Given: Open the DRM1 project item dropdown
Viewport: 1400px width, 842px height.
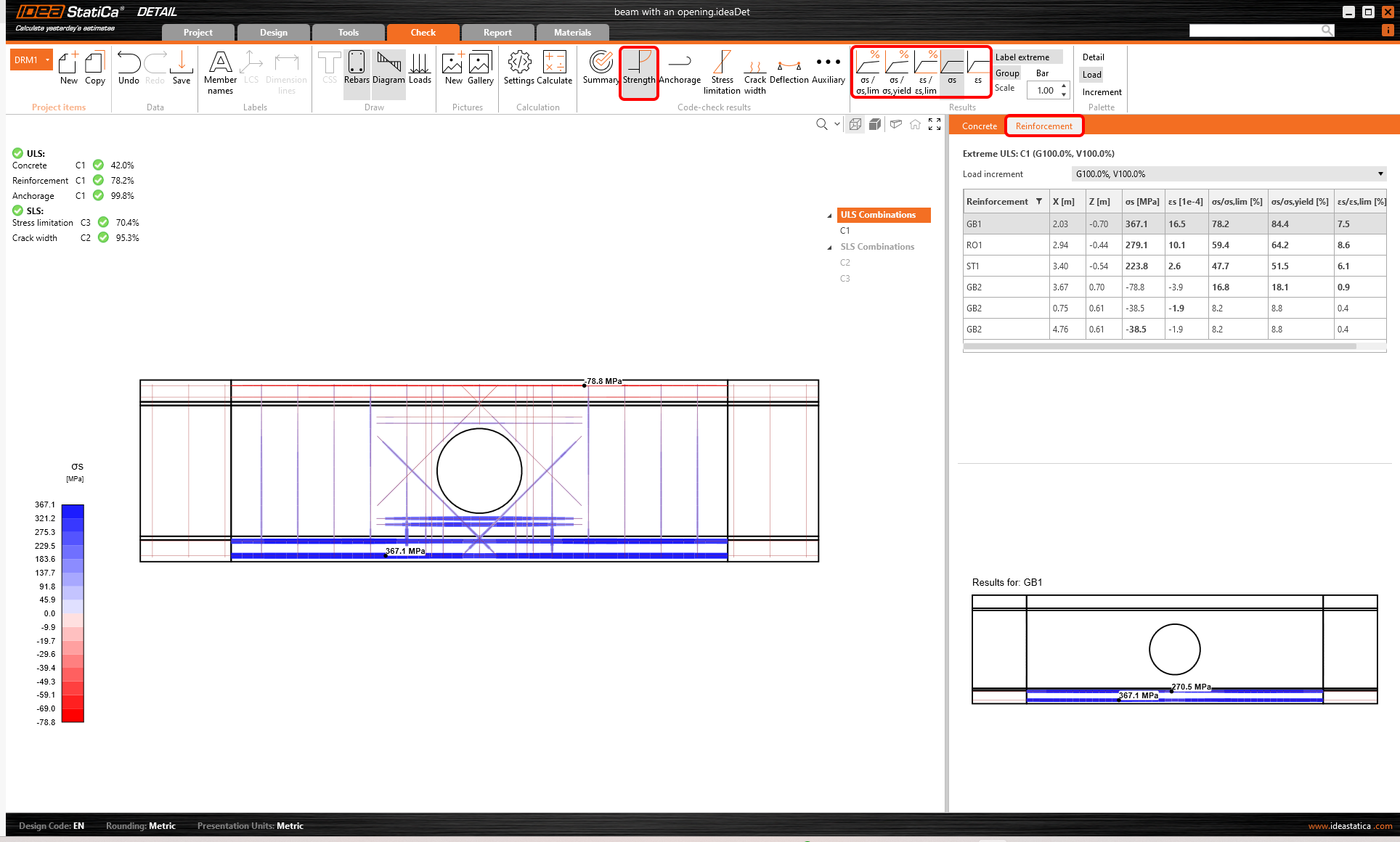Looking at the screenshot, I should [x=48, y=60].
